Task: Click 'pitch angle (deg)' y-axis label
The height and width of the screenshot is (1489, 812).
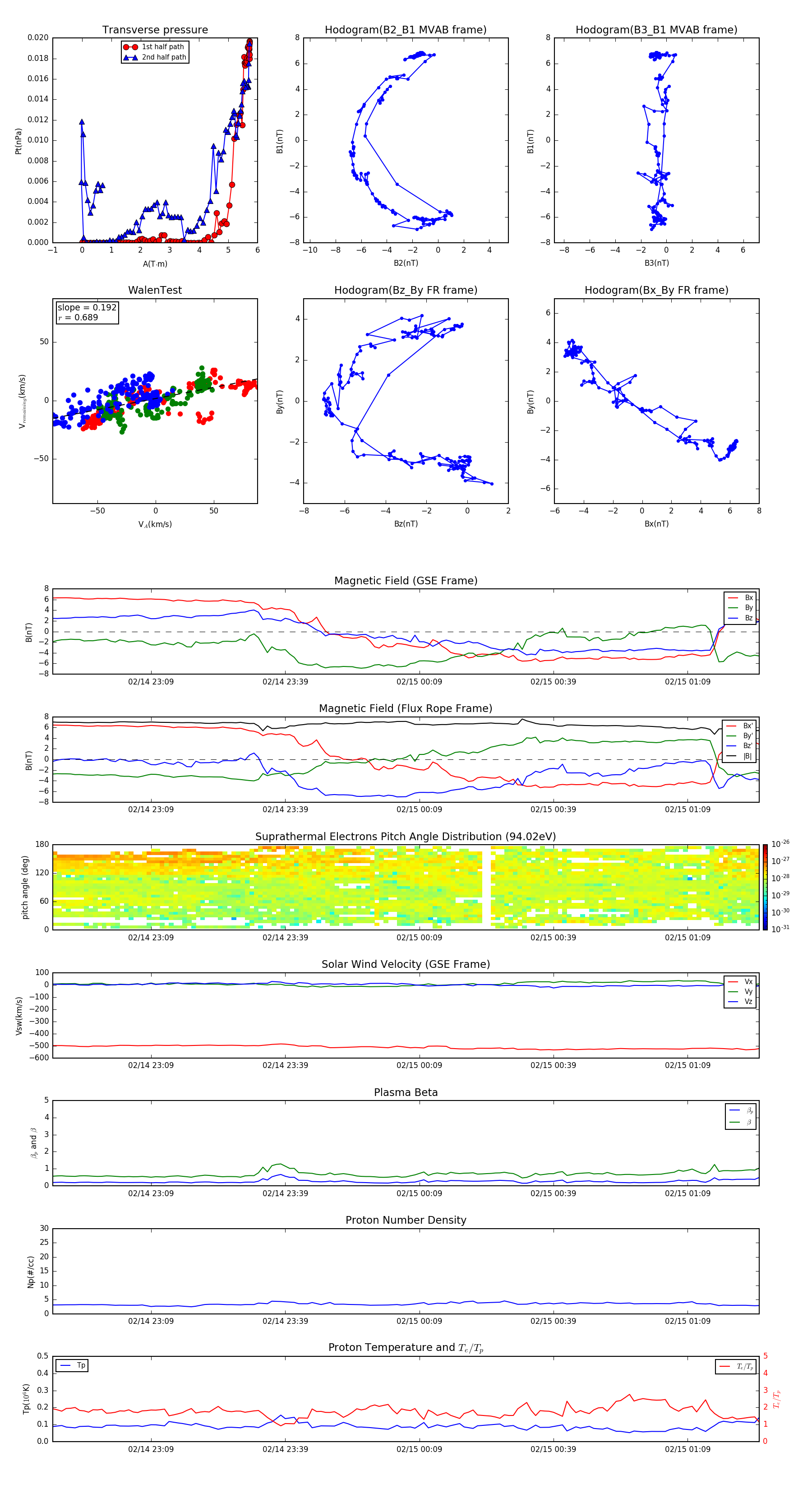Action: point(25,887)
